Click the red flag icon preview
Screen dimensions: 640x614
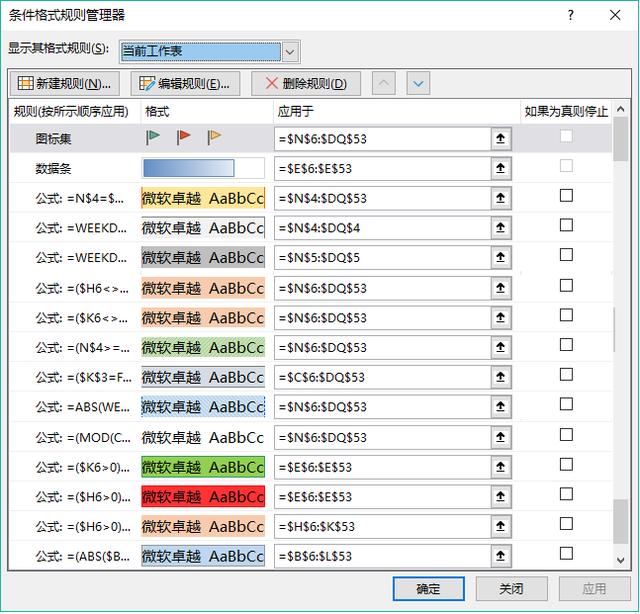[x=183, y=137]
